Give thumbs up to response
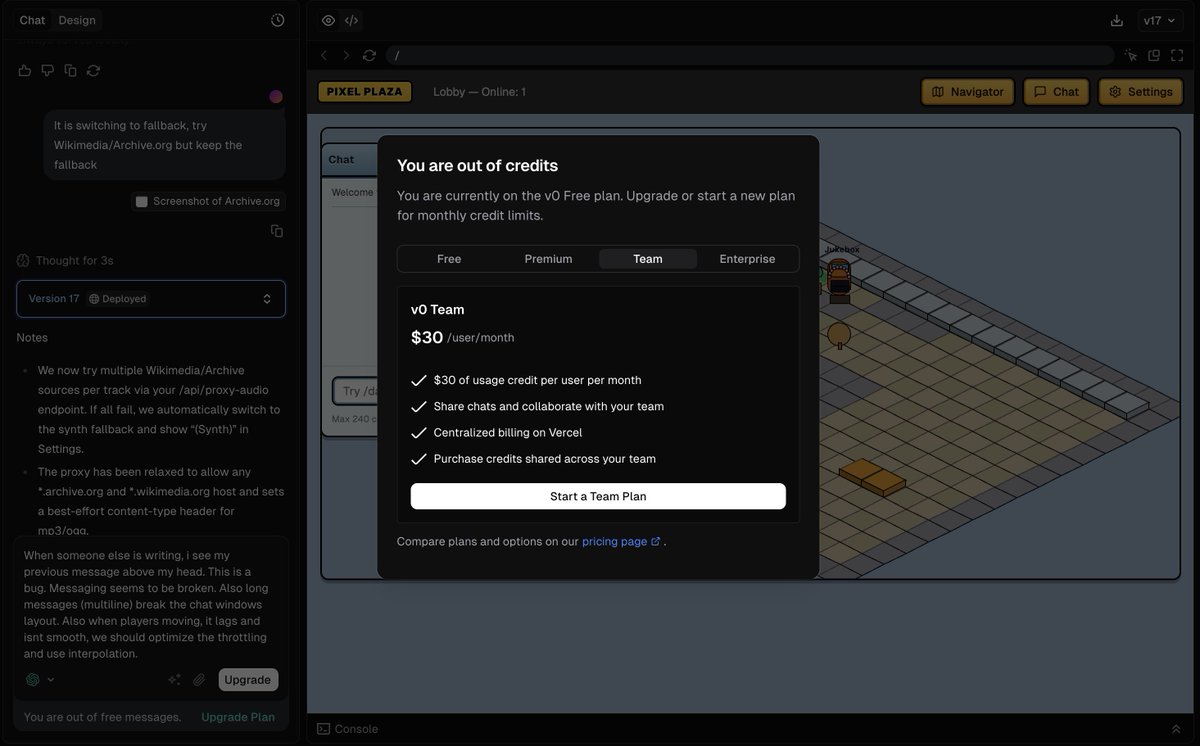This screenshot has height=746, width=1200. (x=24, y=70)
